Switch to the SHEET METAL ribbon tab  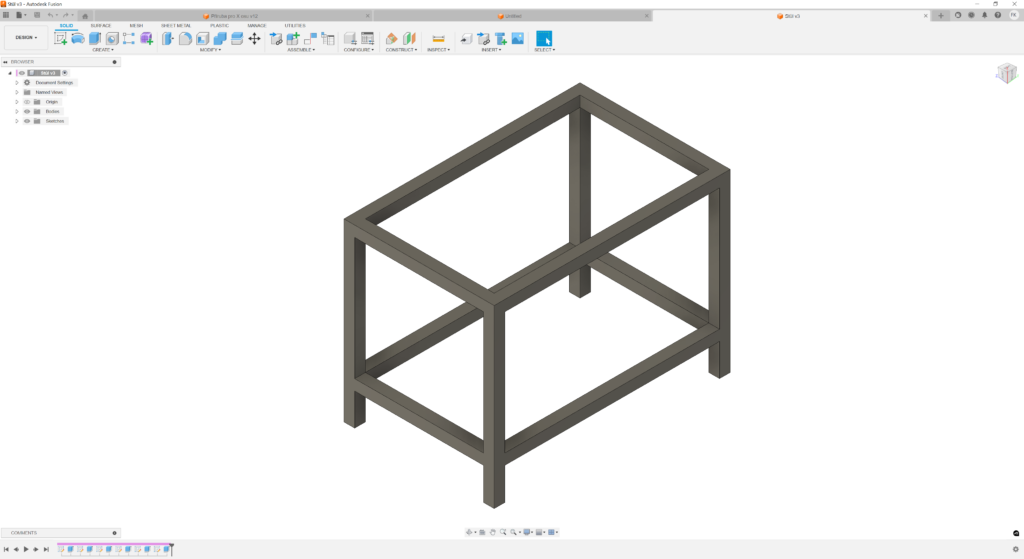click(x=176, y=25)
